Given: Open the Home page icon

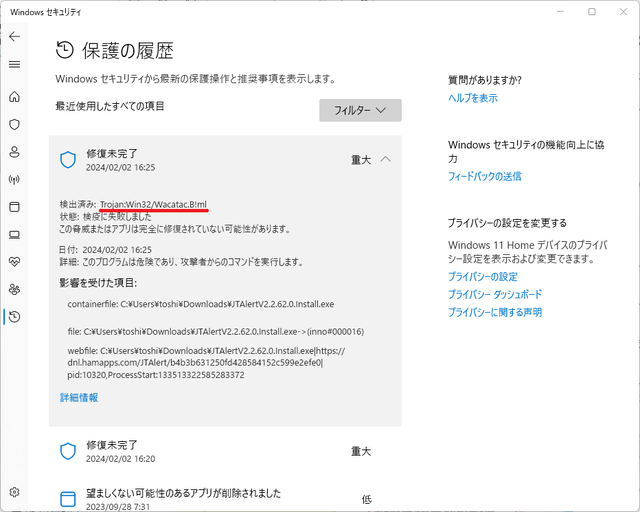Looking at the screenshot, I should click(14, 97).
